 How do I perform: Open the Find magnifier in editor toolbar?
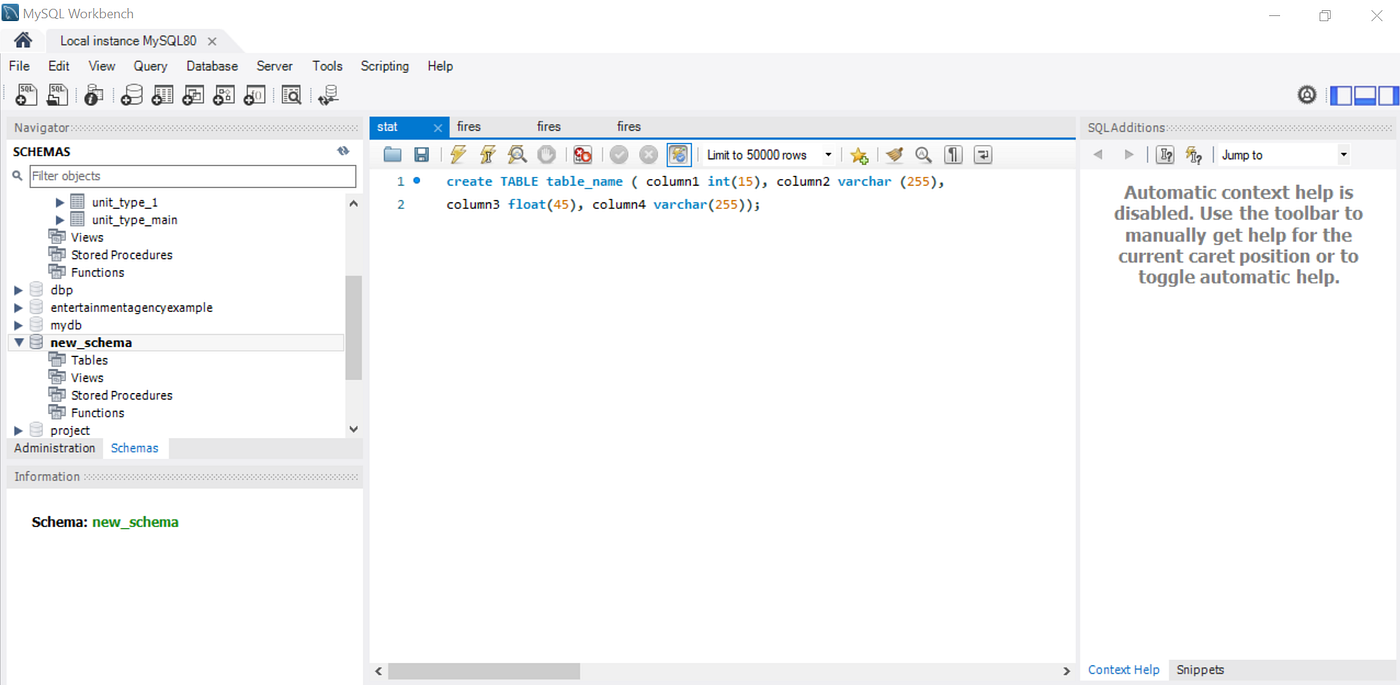coord(923,155)
